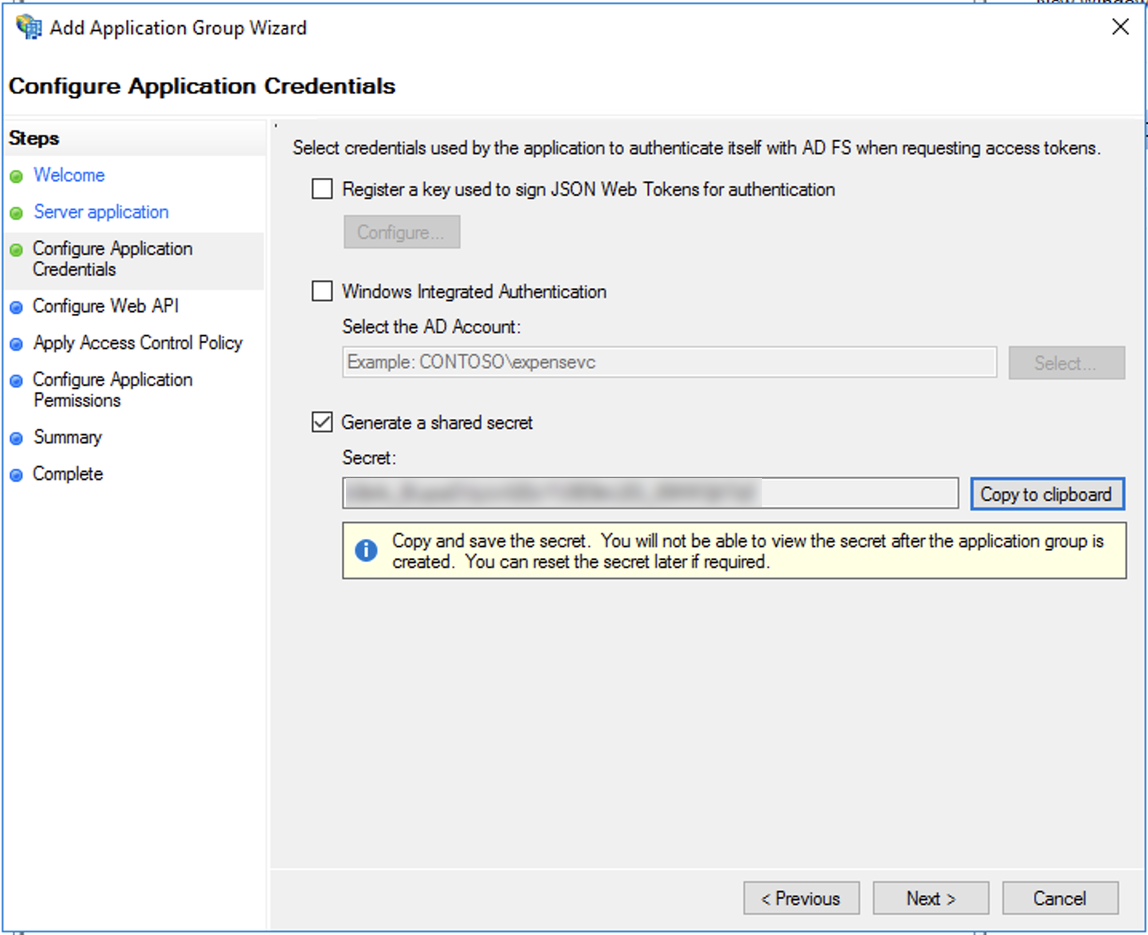Screen dimensions: 1148x935
Task: Click the generated Secret text field
Action: pos(650,492)
